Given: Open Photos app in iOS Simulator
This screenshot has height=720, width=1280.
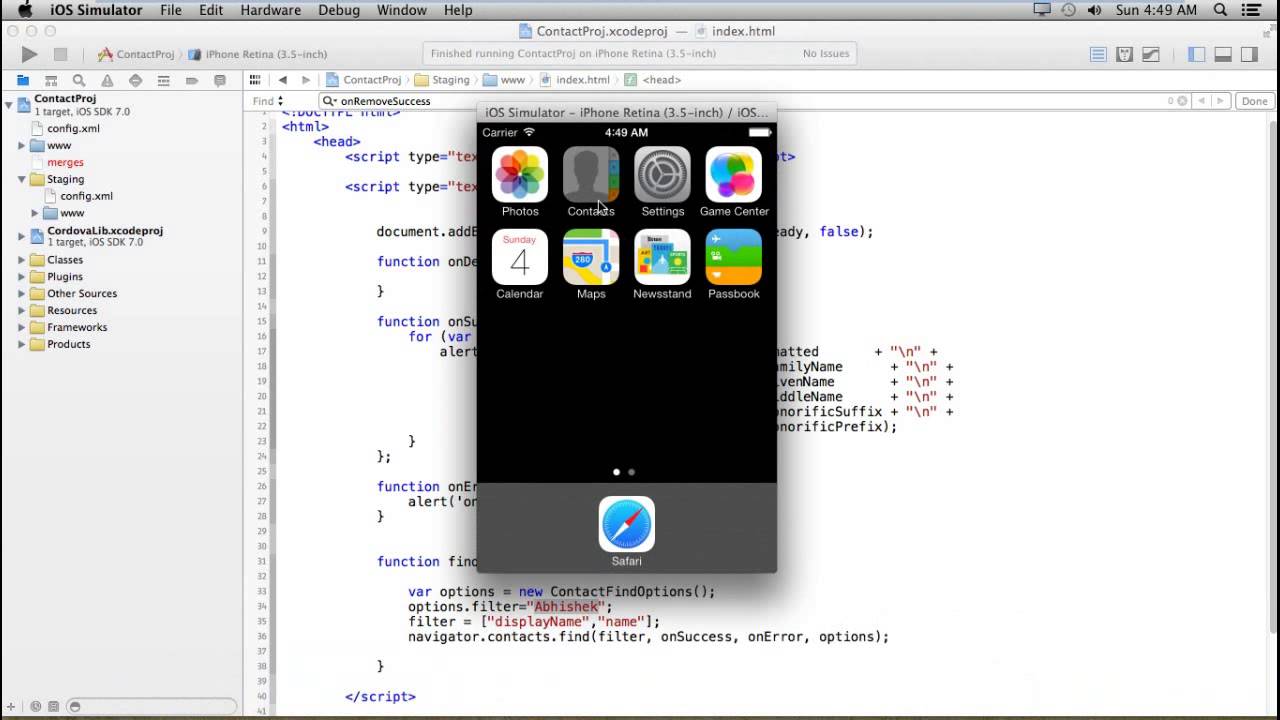Looking at the screenshot, I should (520, 175).
